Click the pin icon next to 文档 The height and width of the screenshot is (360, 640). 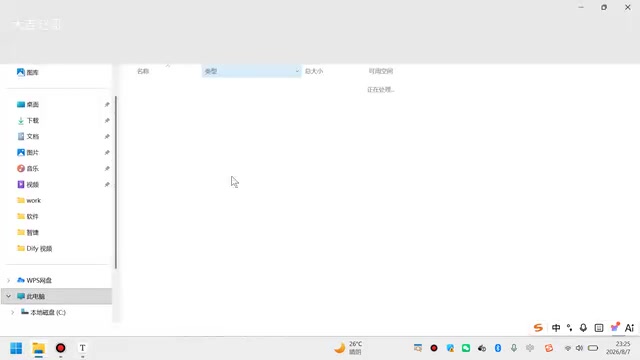pyautogui.click(x=107, y=136)
